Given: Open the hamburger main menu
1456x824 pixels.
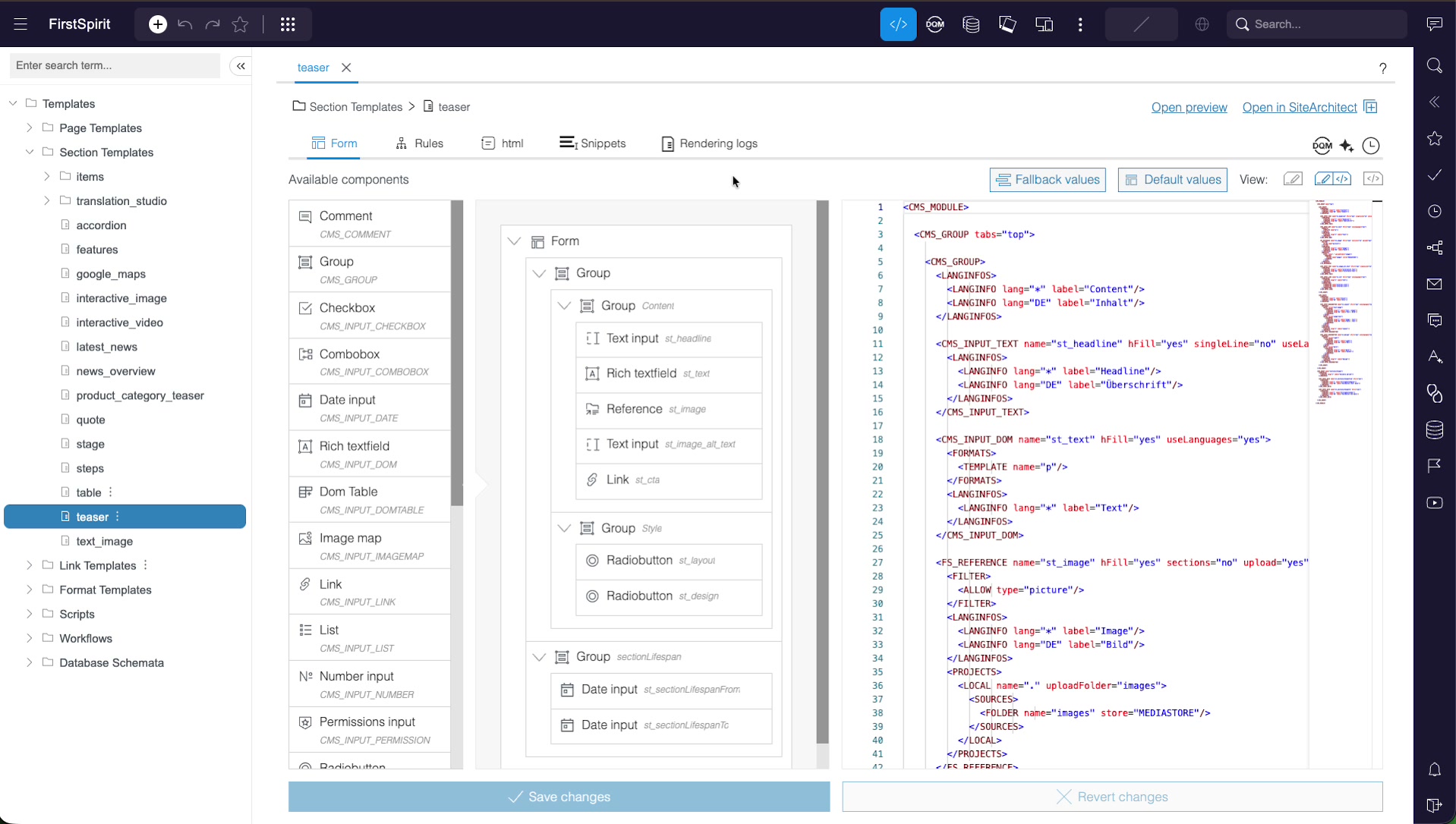Looking at the screenshot, I should click(x=20, y=24).
